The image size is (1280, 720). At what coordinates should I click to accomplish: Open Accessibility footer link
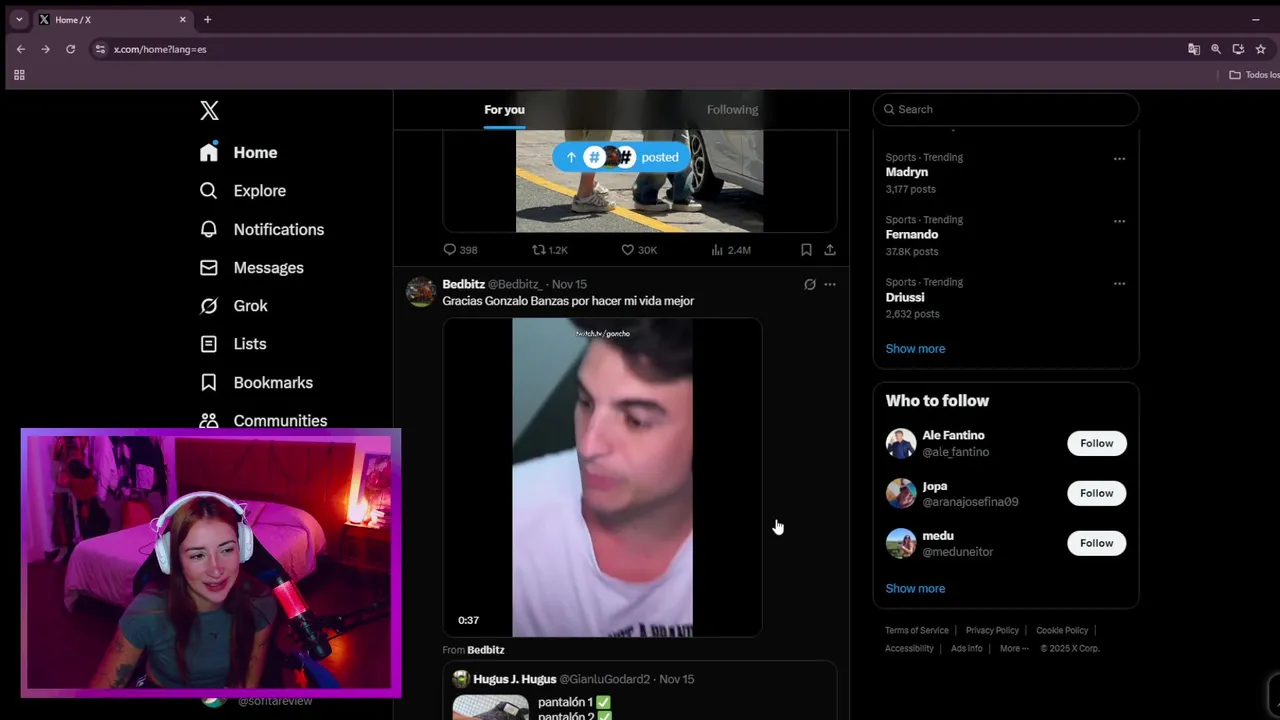909,649
